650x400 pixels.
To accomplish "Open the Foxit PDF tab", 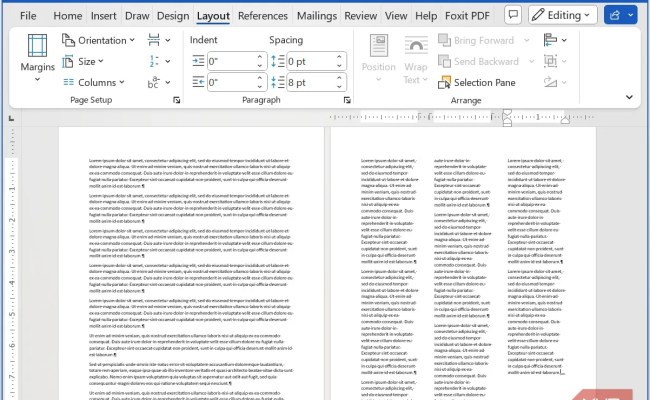I will click(x=467, y=16).
